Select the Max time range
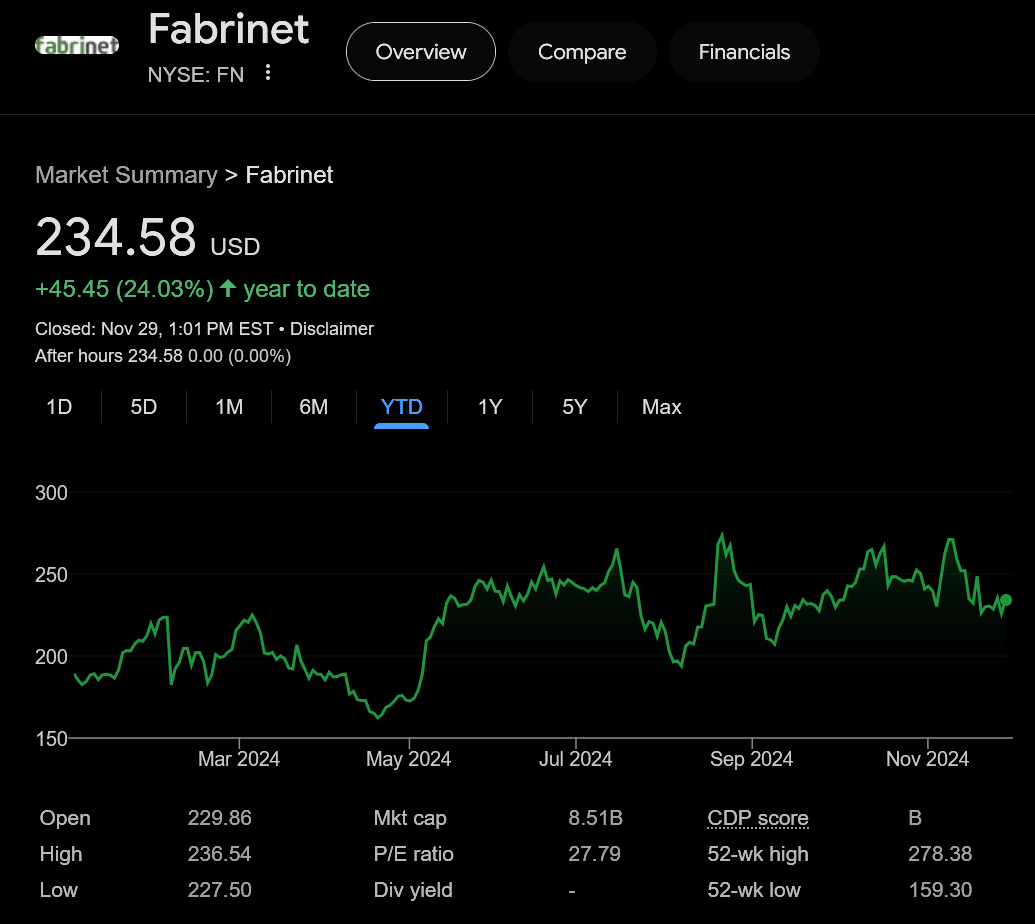1035x924 pixels. tap(661, 407)
